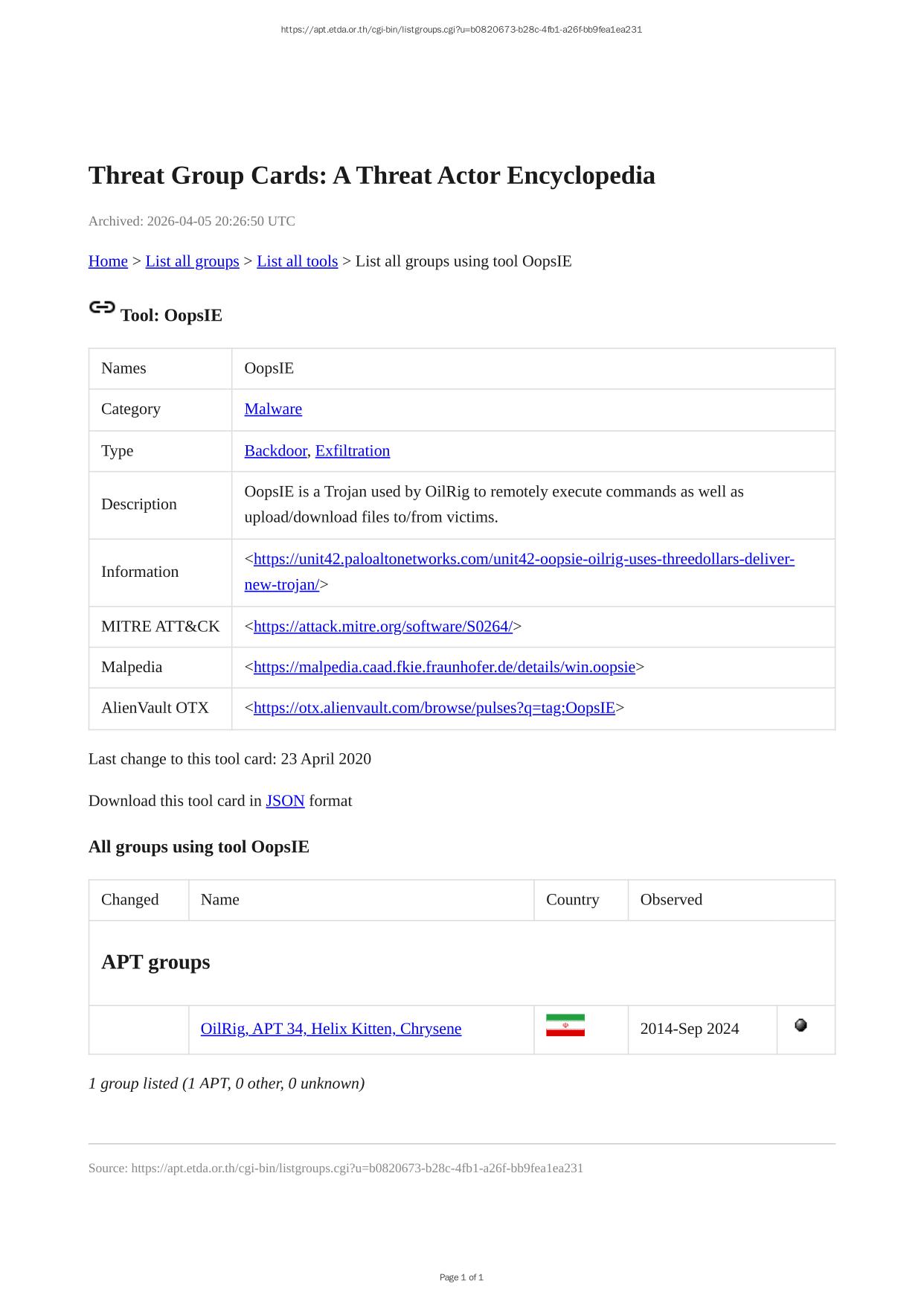Visit the Malpedia win.oopsie link
The height and width of the screenshot is (1307, 924).
(444, 667)
